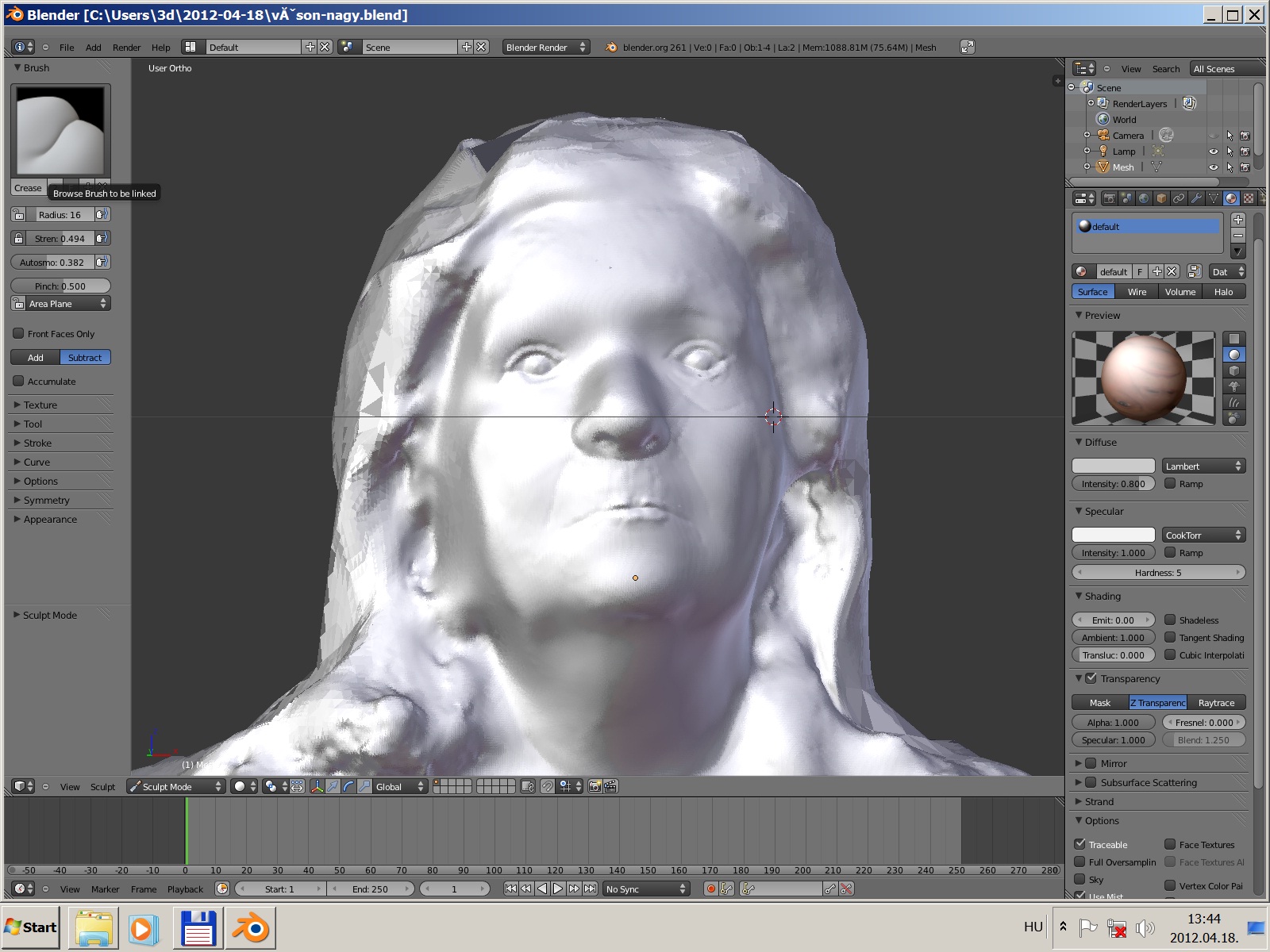The height and width of the screenshot is (952, 1270).
Task: Open the Modifiers wrench properties tab
Action: (x=1196, y=198)
